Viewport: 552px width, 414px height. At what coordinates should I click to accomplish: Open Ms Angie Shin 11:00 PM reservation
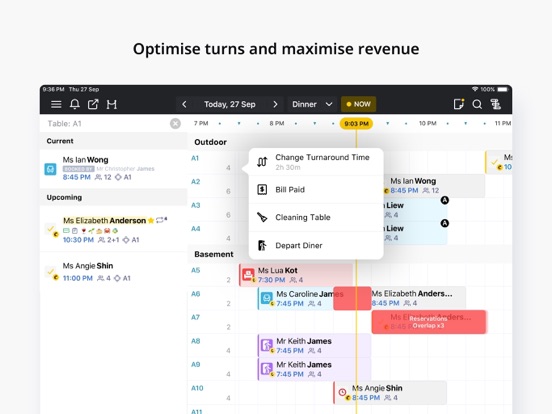click(113, 272)
